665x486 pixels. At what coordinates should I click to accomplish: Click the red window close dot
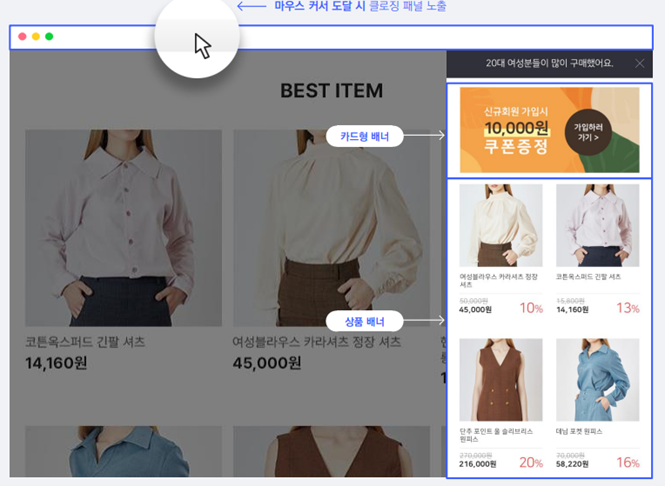pos(22,36)
